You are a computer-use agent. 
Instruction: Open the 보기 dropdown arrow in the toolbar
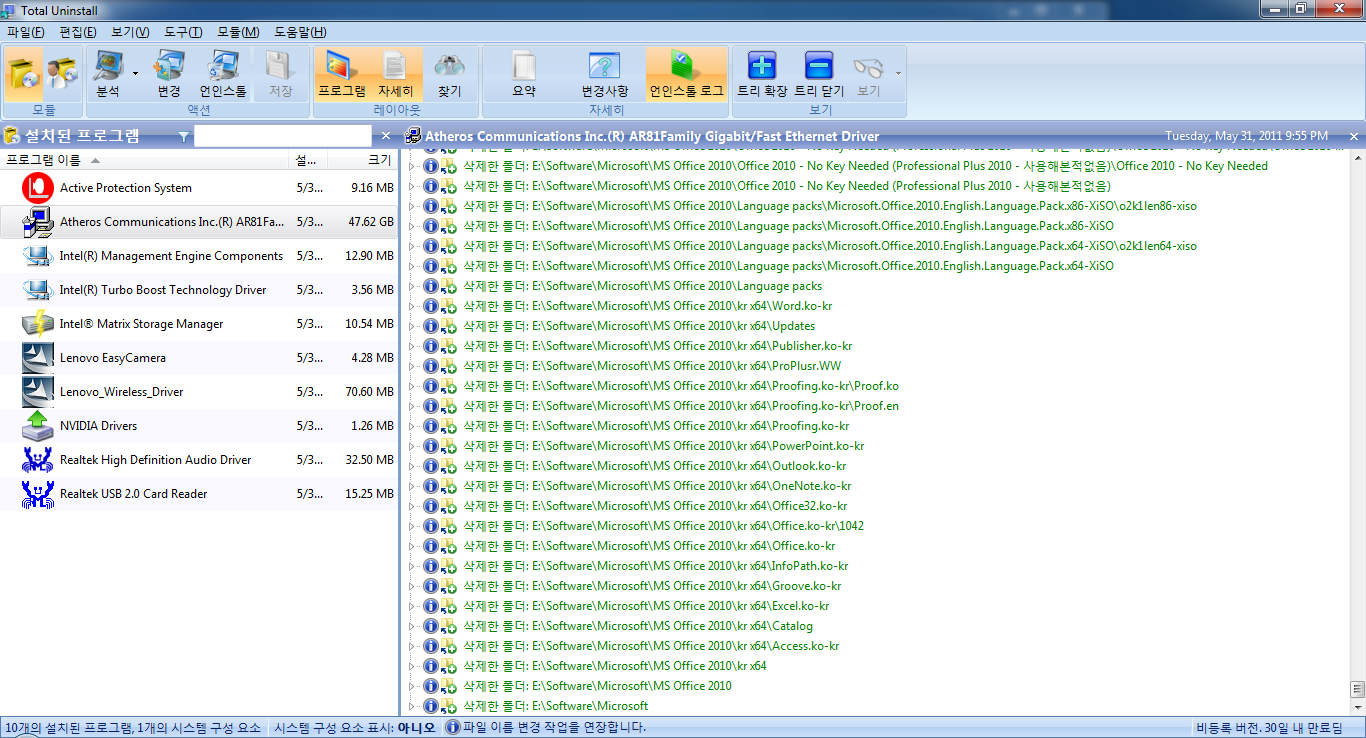897,73
